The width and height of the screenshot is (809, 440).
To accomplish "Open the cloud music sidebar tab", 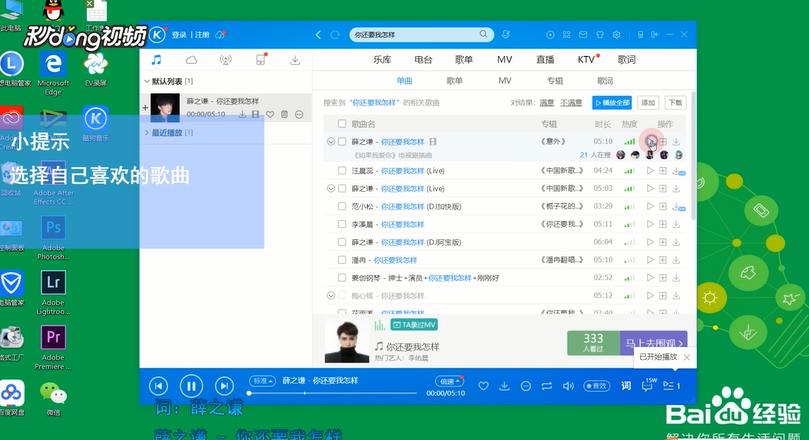I will pyautogui.click(x=191, y=60).
